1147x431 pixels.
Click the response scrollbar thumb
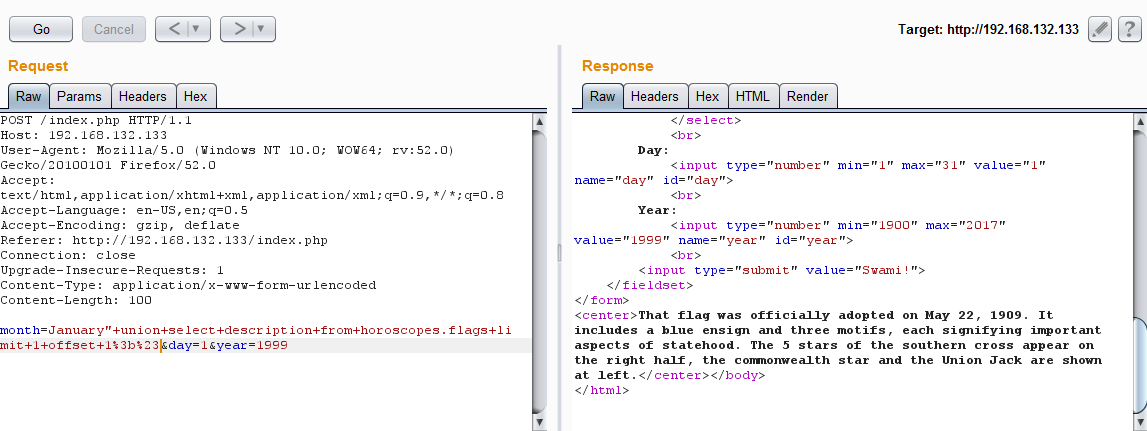[1140, 364]
